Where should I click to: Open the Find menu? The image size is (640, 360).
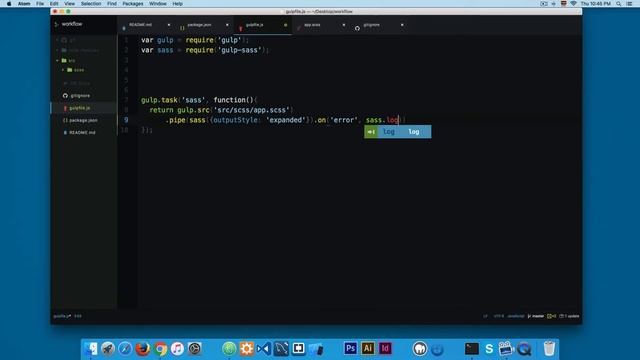coord(112,4)
